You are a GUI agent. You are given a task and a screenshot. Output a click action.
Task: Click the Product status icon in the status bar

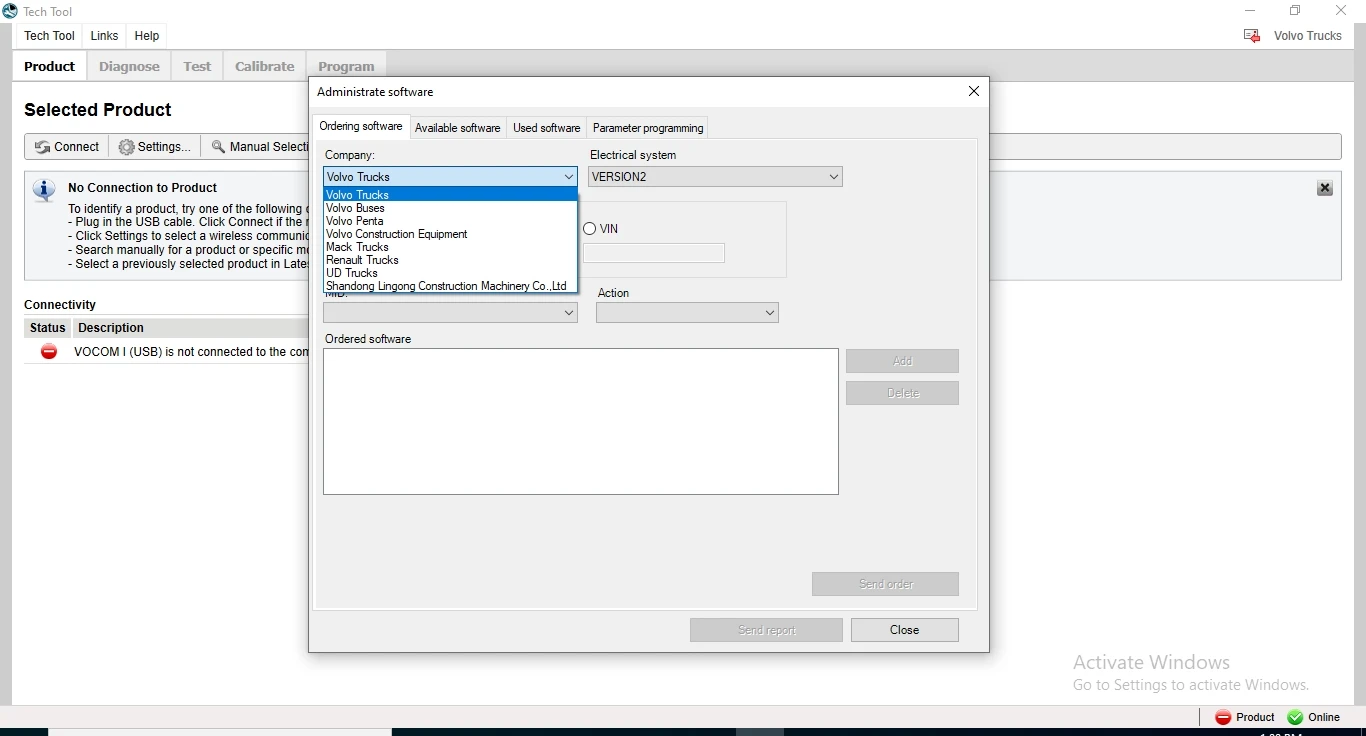(1221, 718)
